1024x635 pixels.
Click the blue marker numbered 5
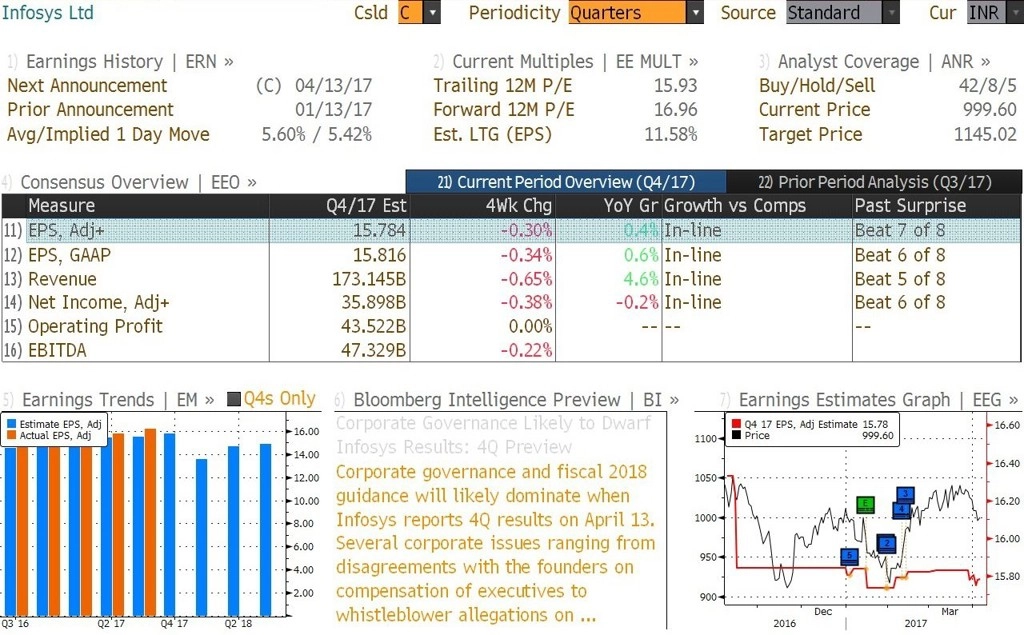coord(849,556)
